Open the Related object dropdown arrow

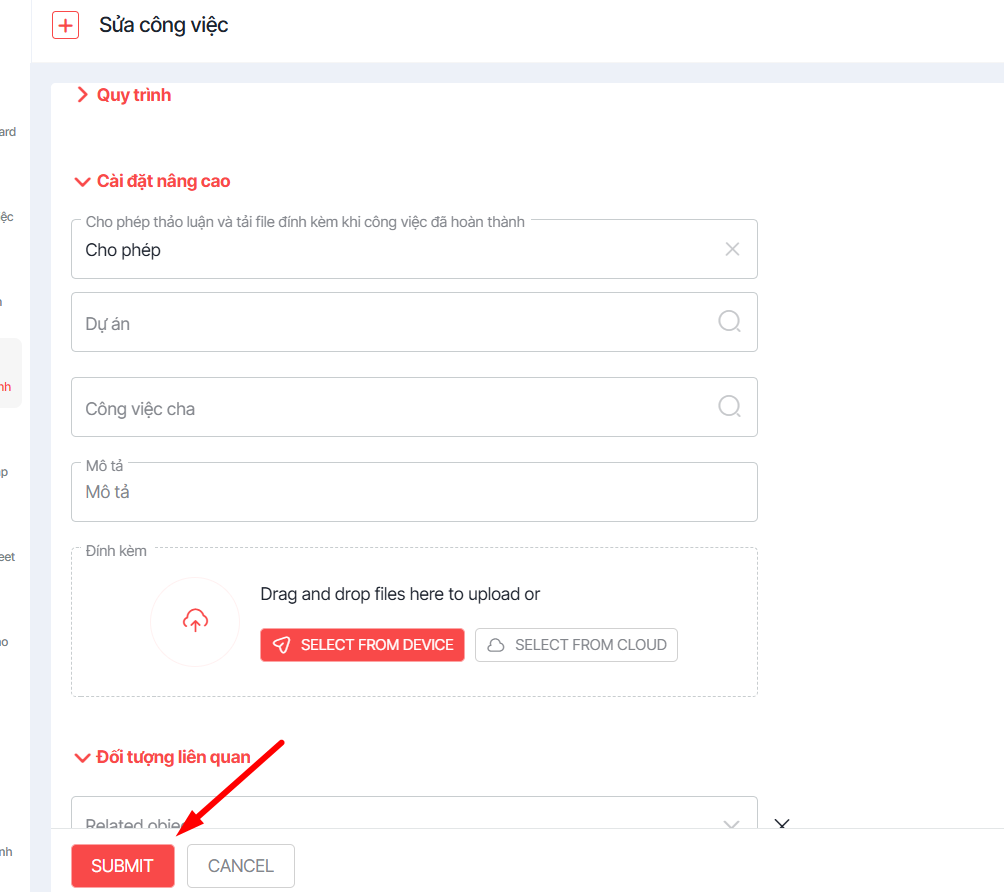coord(732,824)
